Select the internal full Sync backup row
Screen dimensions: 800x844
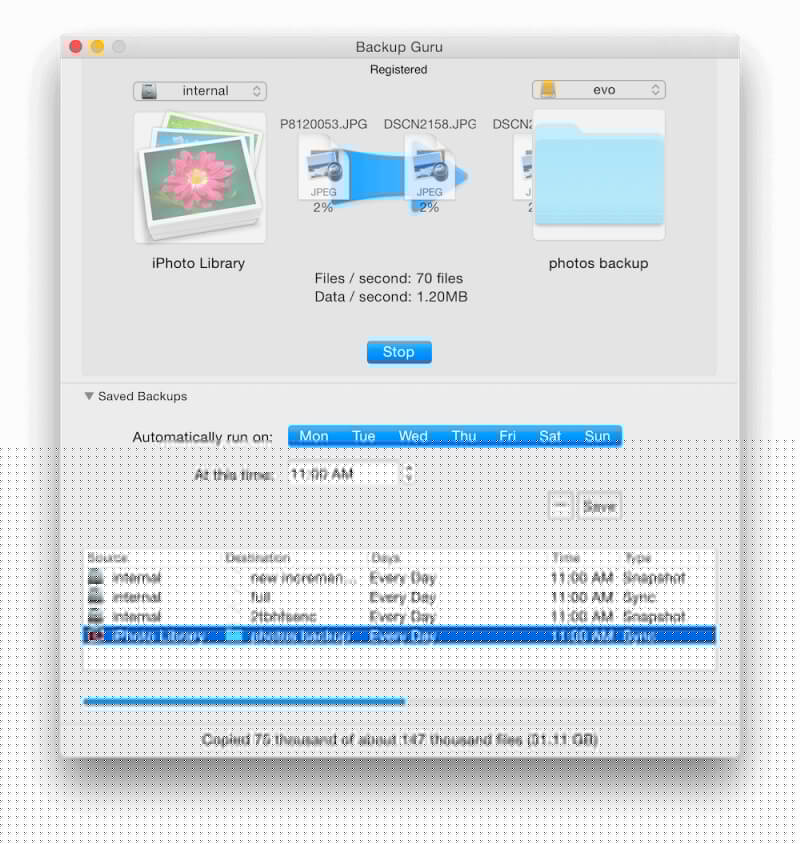coord(399,597)
